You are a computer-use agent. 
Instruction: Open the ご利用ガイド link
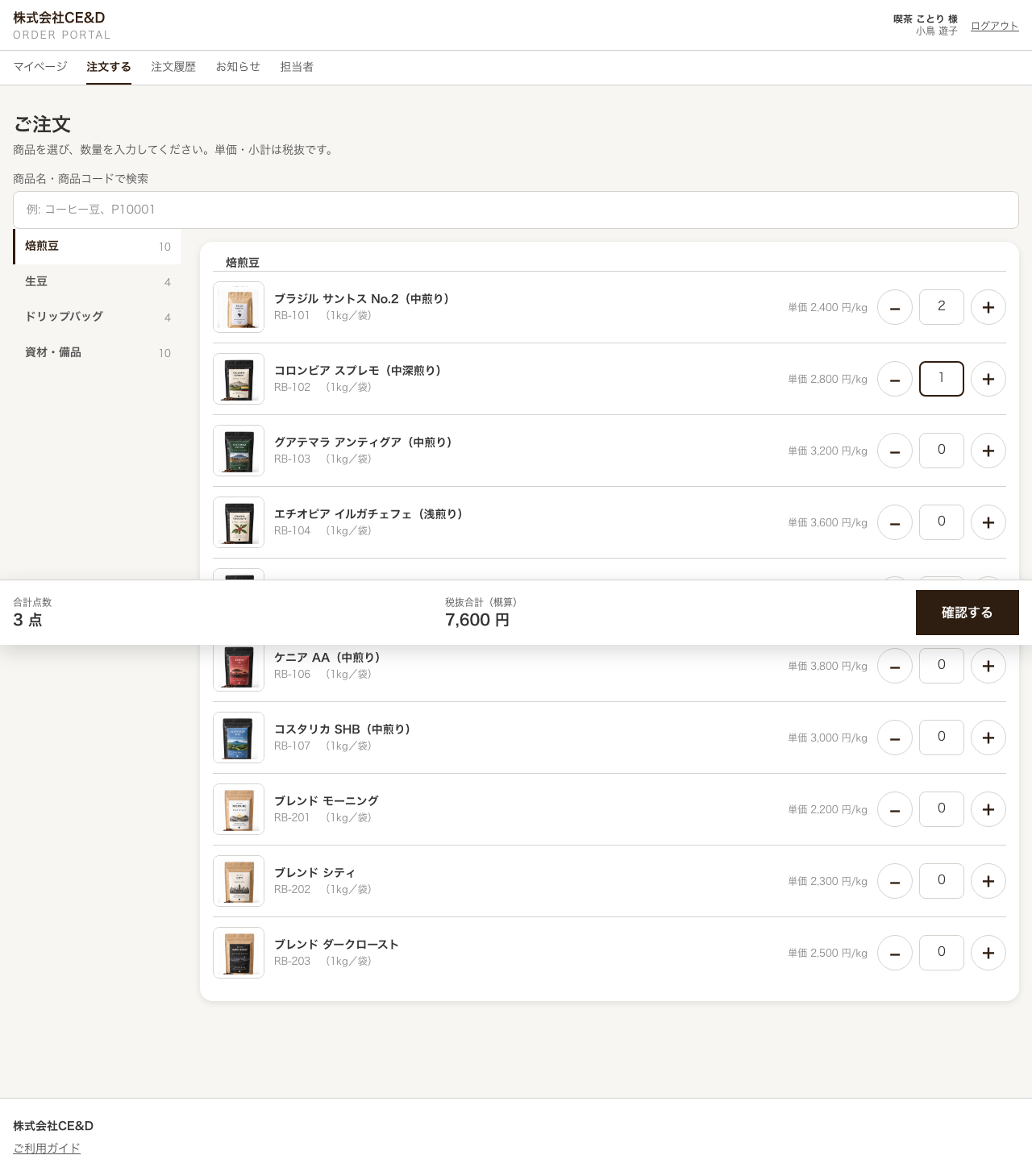[x=47, y=1148]
